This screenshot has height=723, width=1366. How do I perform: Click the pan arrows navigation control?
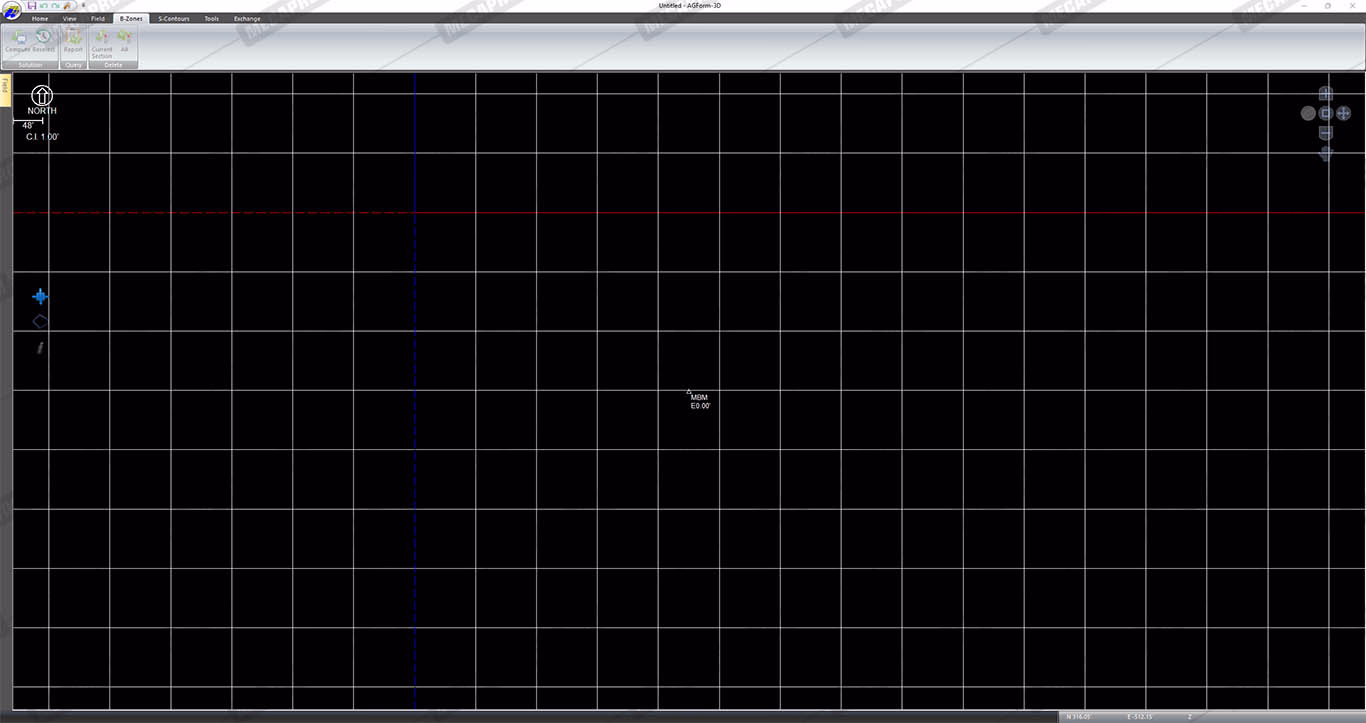[x=1344, y=113]
